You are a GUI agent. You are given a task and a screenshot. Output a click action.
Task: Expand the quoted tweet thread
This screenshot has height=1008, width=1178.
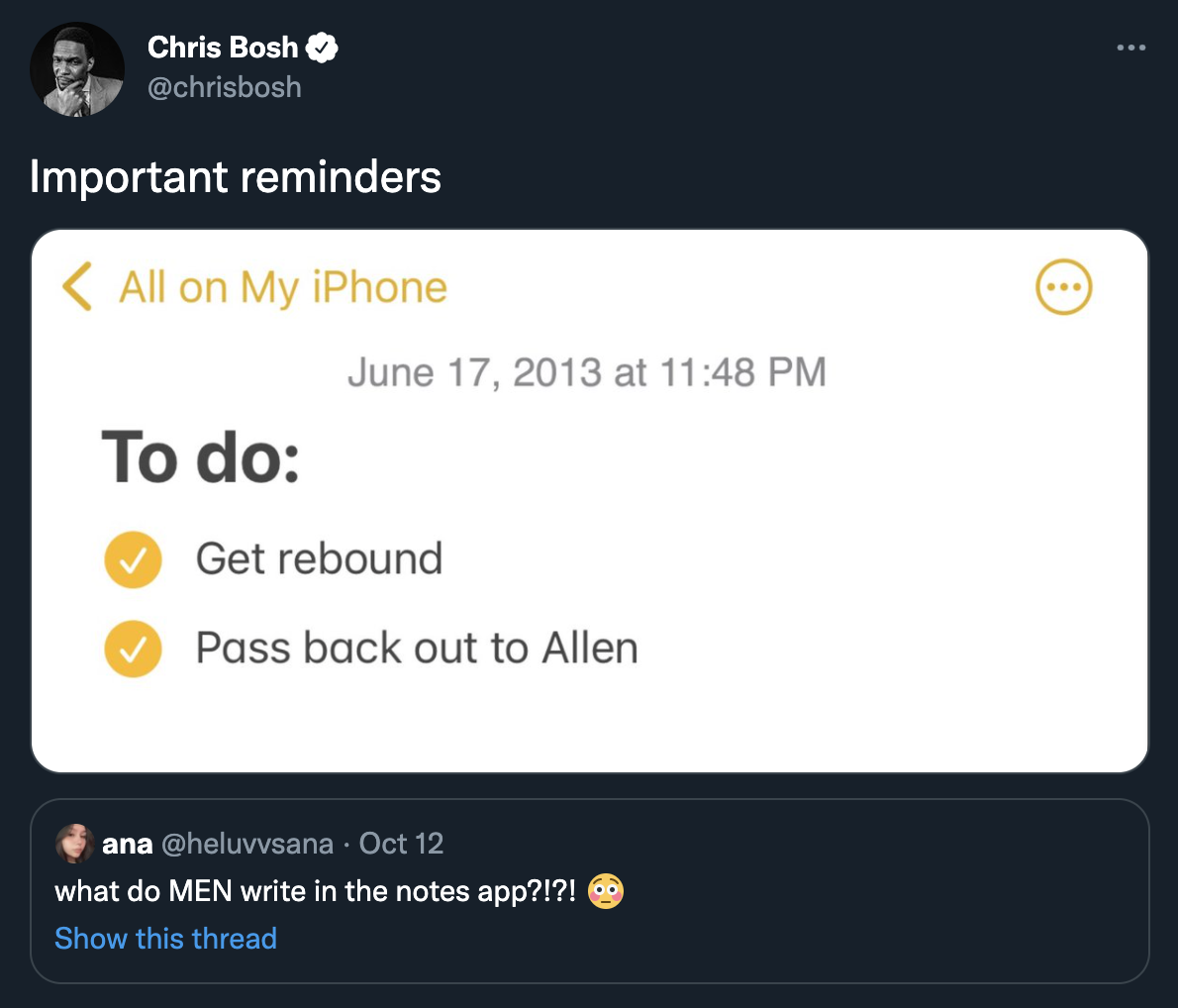[x=165, y=938]
